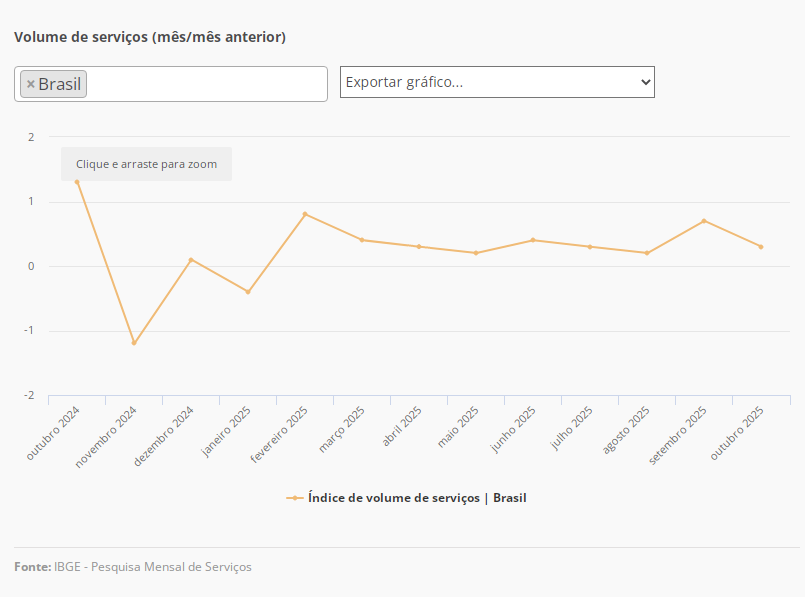Select the junho 2025 data point
This screenshot has width=805, height=597.
click(533, 240)
